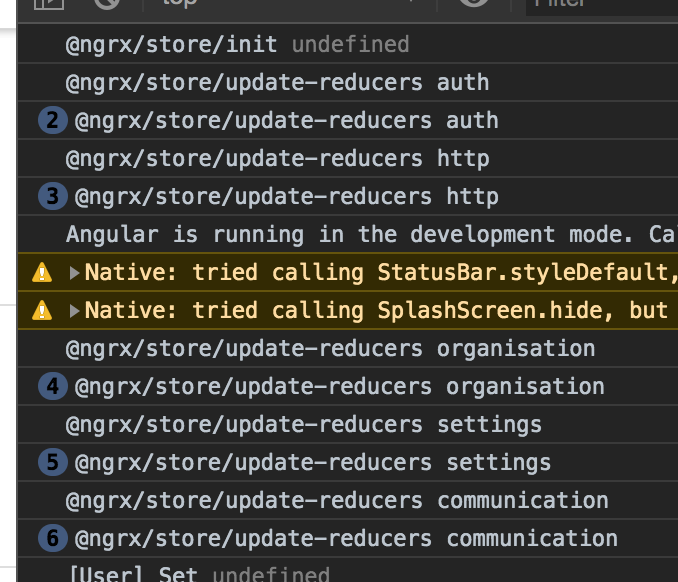Select the 'update-reducers organisation' line repeated 4 times

(339, 387)
